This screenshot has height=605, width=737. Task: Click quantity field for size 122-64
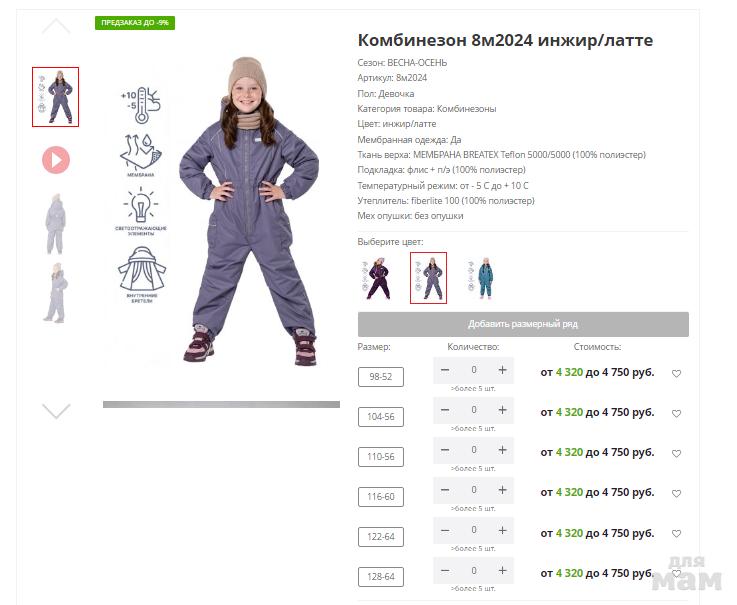pyautogui.click(x=474, y=530)
